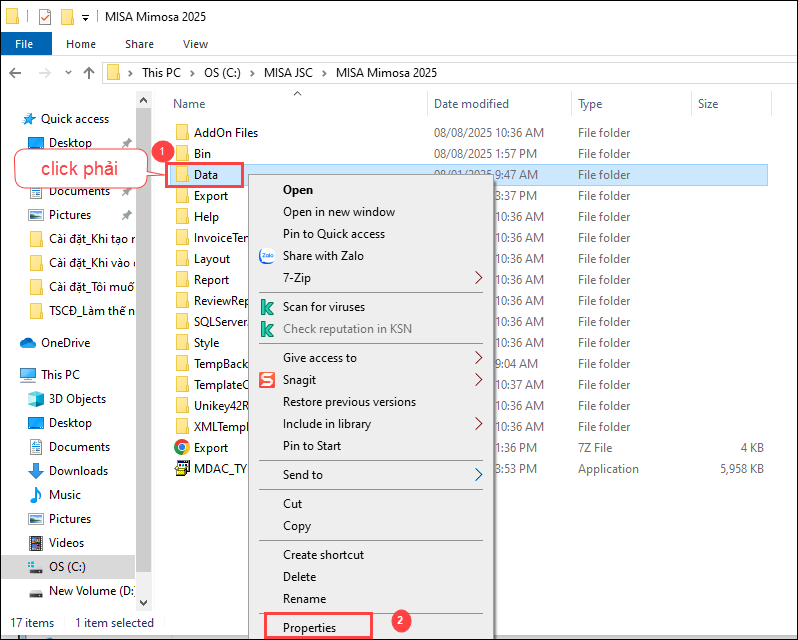Click the Properties checkmark icon in title bar

pyautogui.click(x=45, y=17)
